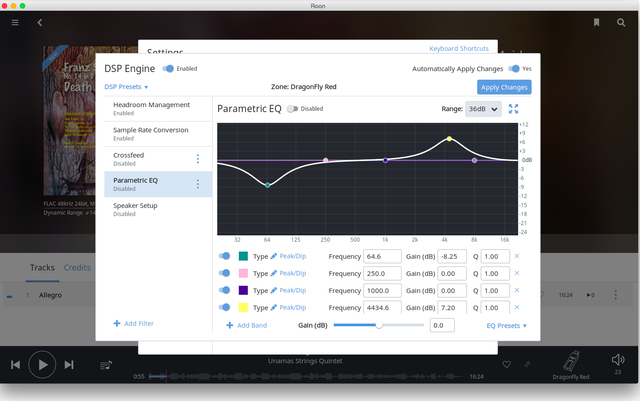This screenshot has height=401, width=640.
Task: Click the volume speaker icon
Action: (x=618, y=360)
